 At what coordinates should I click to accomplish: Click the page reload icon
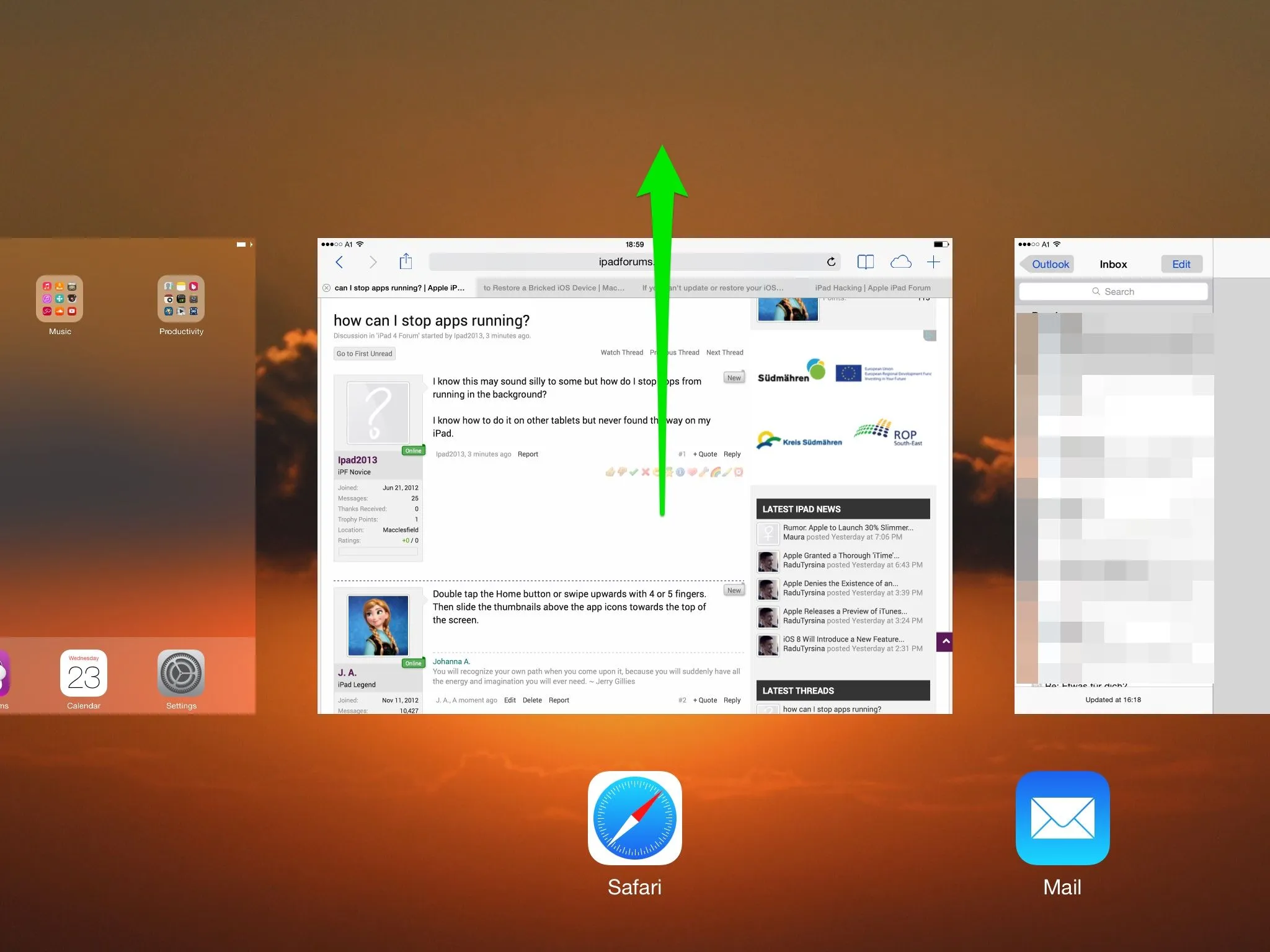click(x=831, y=262)
